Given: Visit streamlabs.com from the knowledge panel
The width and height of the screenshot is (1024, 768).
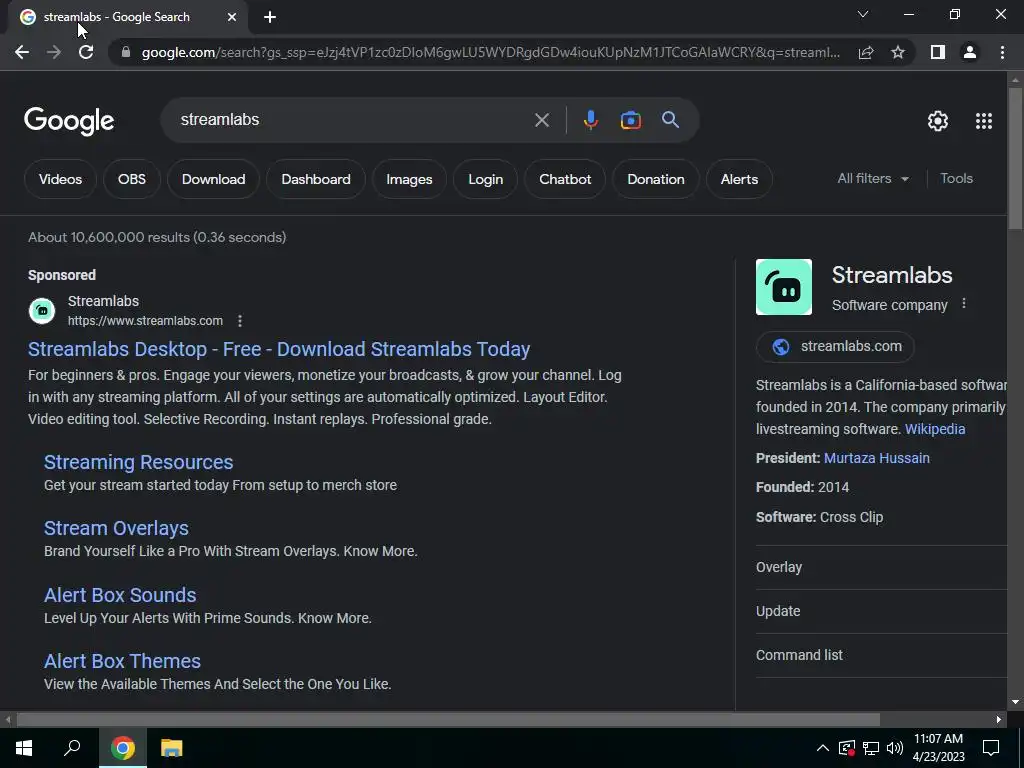Looking at the screenshot, I should coord(835,346).
